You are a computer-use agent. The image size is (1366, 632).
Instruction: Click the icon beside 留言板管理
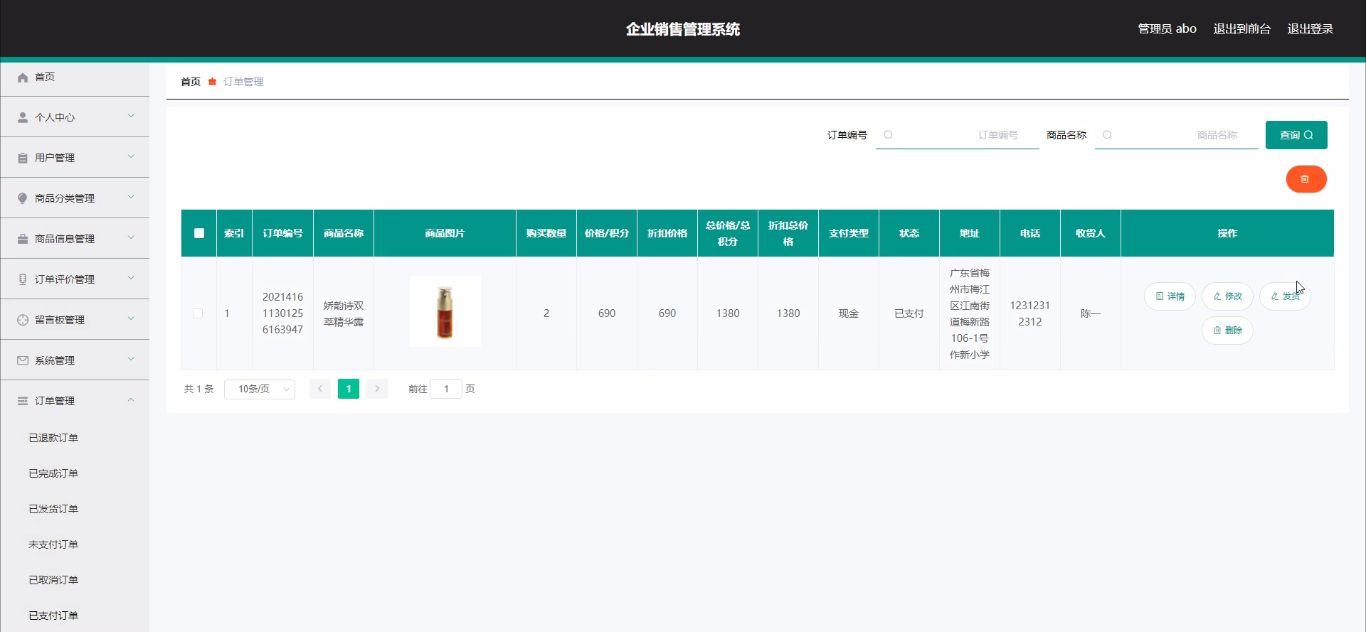point(23,320)
